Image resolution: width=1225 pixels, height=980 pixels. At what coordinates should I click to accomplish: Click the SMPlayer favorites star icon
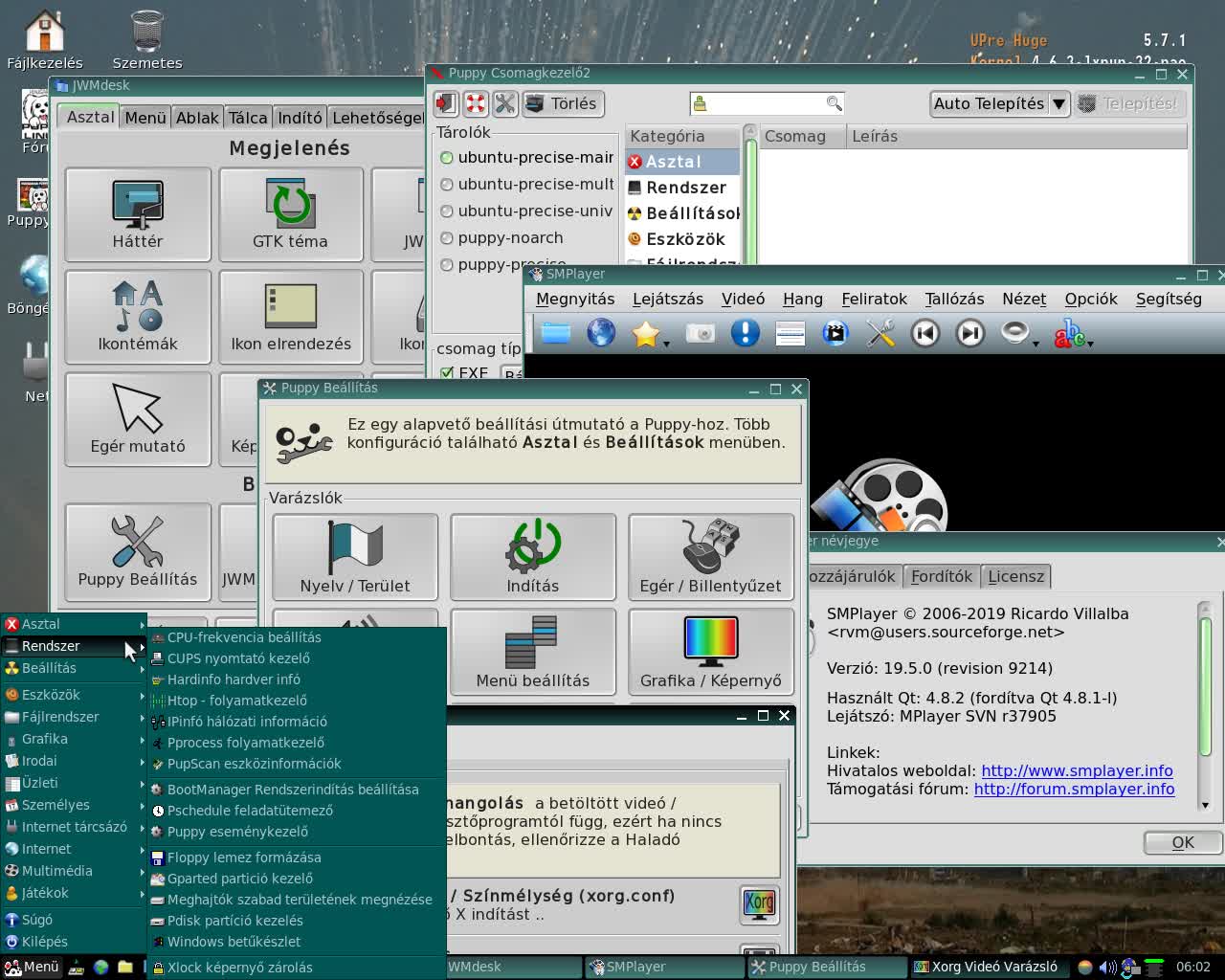[x=646, y=333]
